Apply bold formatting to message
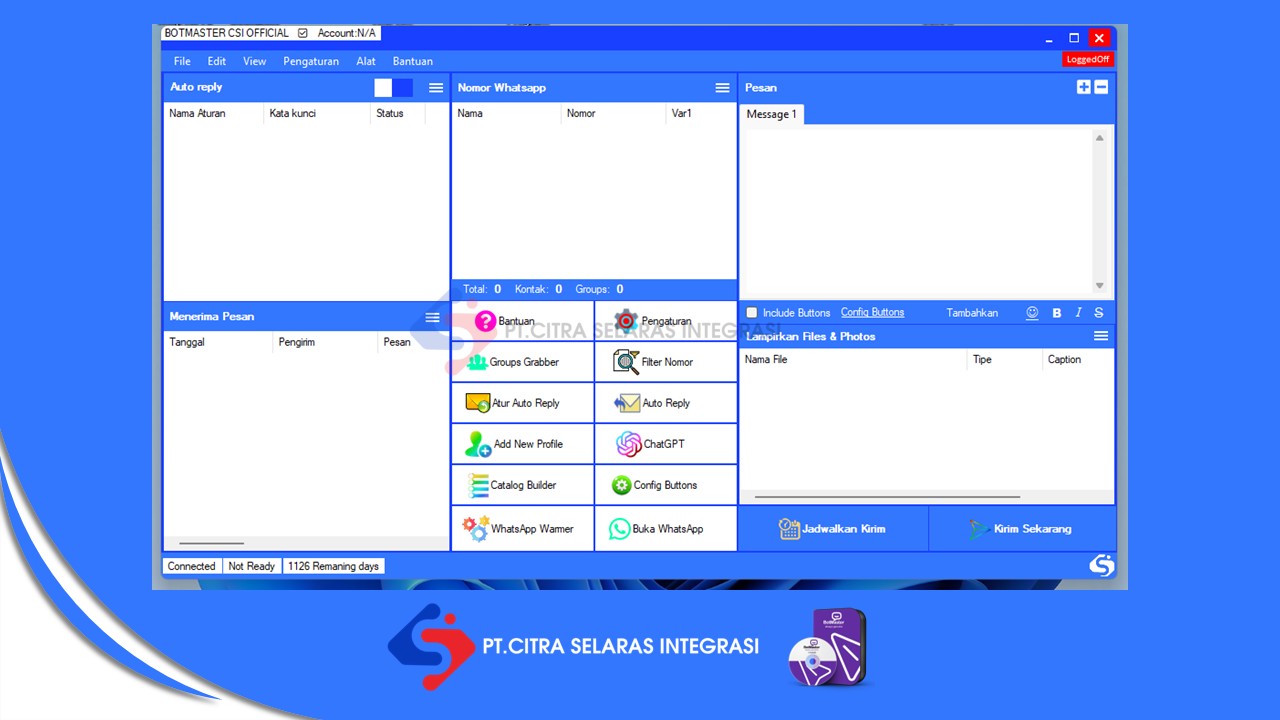This screenshot has height=720, width=1280. tap(1057, 313)
